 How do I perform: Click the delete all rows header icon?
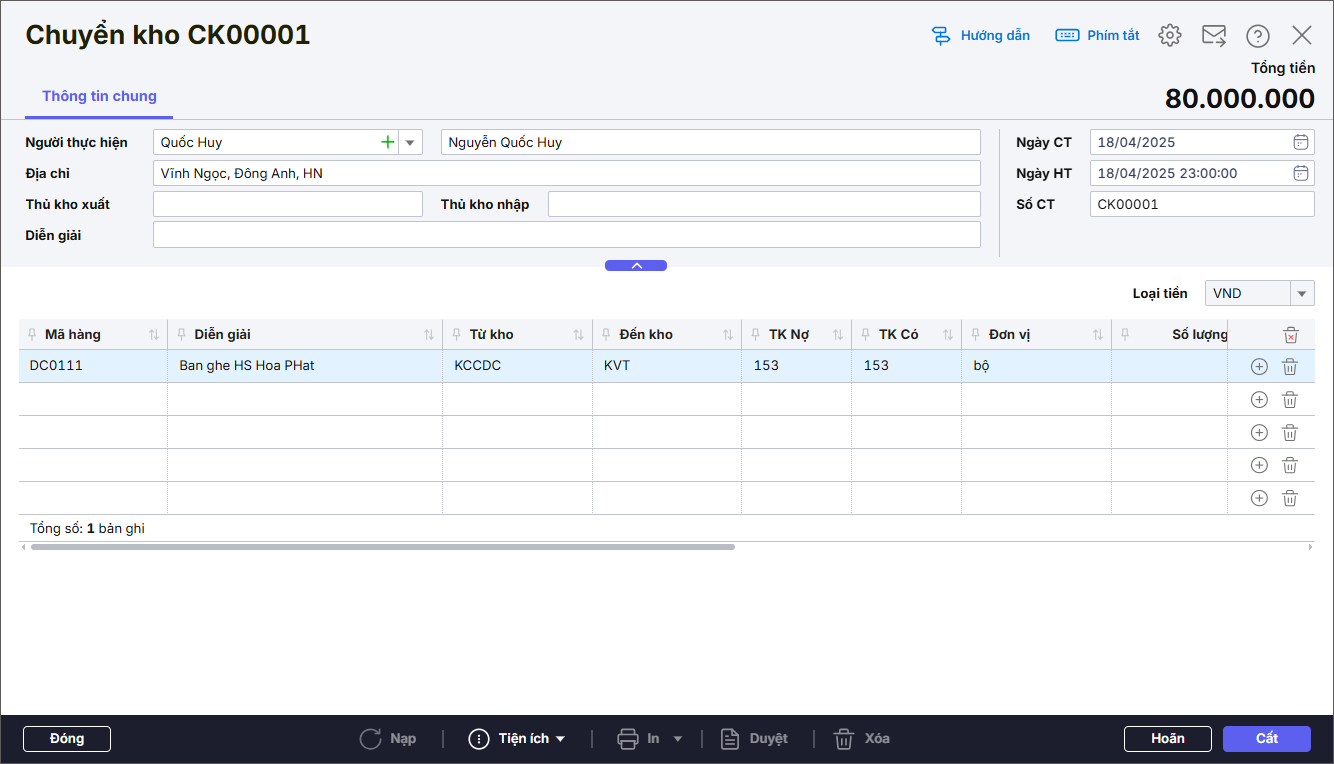coord(1291,335)
